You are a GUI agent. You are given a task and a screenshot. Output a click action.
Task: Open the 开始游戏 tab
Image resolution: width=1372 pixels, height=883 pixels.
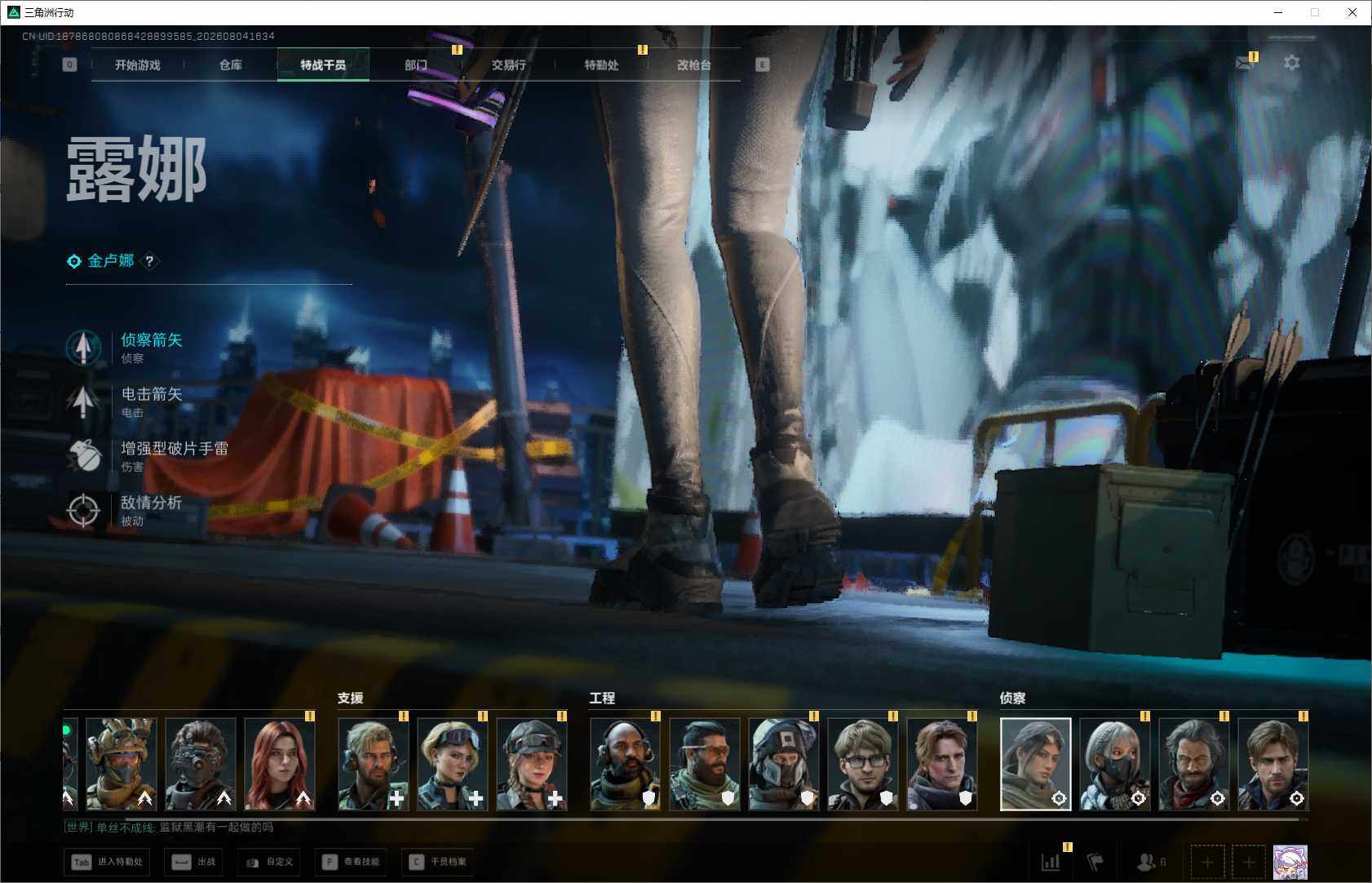point(138,64)
